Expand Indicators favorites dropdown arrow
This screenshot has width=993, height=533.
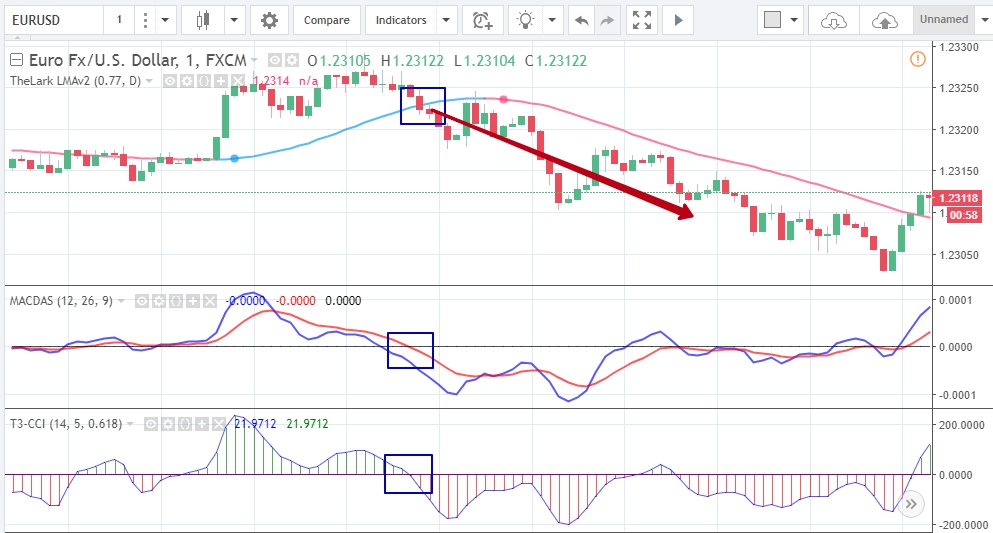(446, 20)
